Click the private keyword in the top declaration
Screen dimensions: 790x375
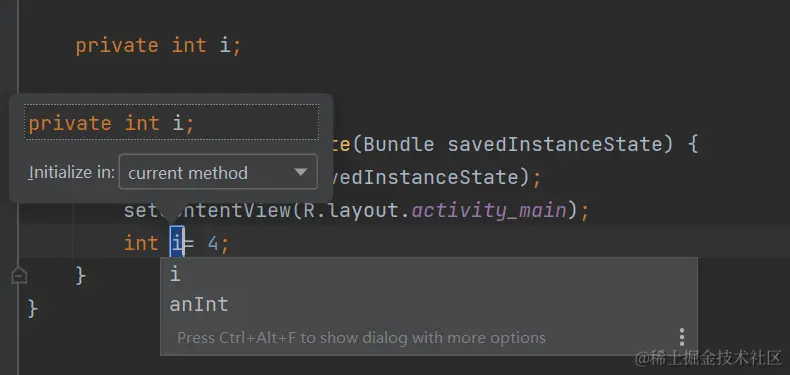(117, 46)
